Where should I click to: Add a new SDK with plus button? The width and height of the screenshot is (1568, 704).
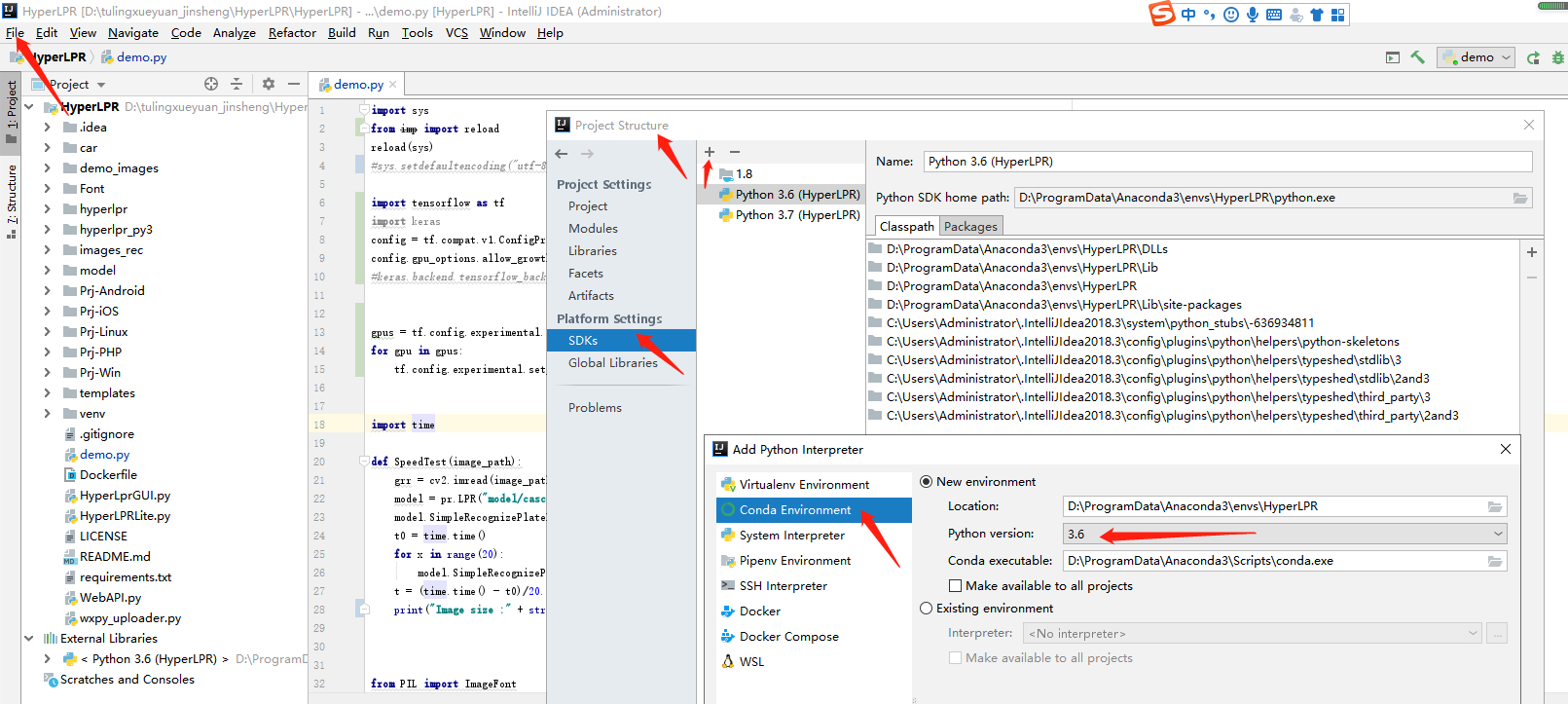(710, 152)
